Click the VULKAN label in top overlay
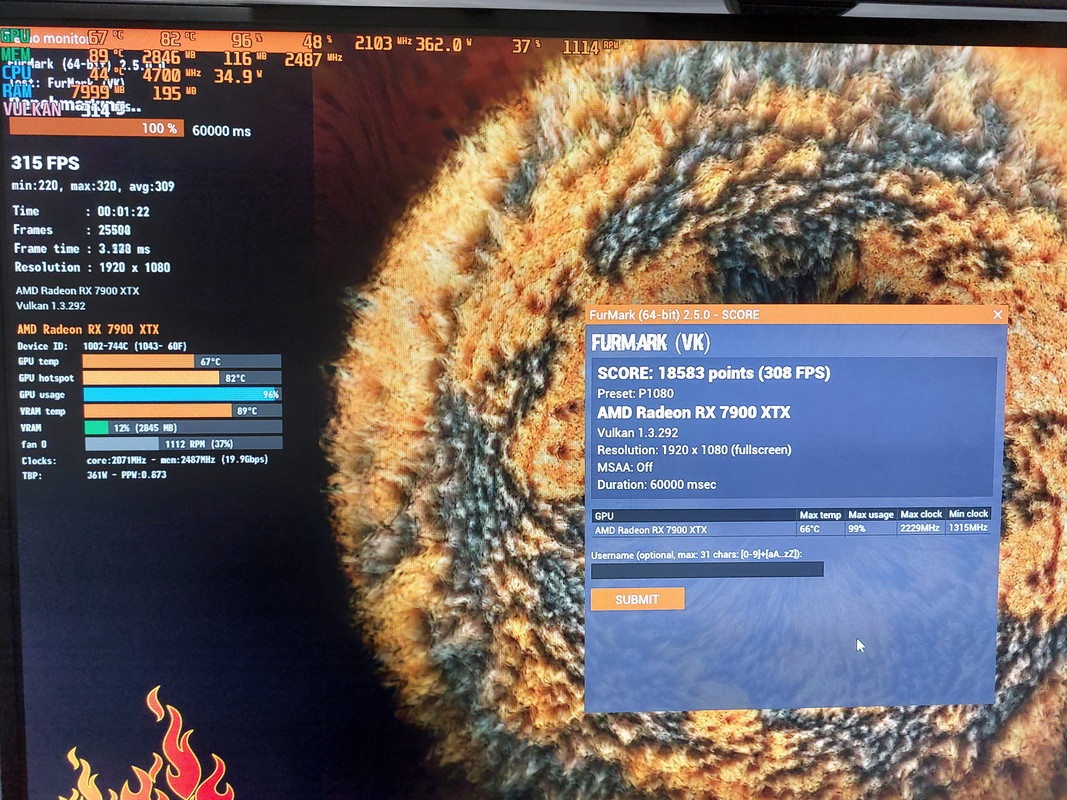The image size is (1067, 800). (x=32, y=108)
